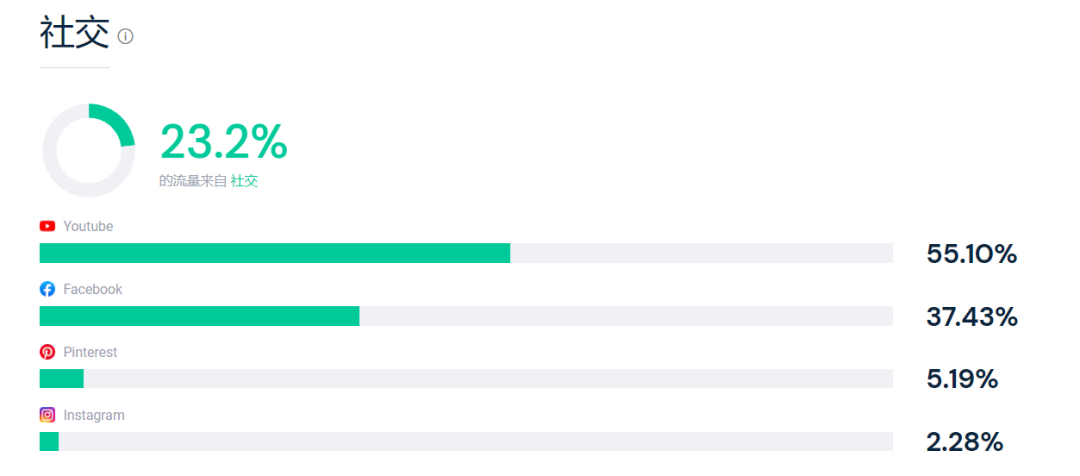The height and width of the screenshot is (476, 1080).
Task: Click the info icon beside 社交 heading
Action: [125, 36]
